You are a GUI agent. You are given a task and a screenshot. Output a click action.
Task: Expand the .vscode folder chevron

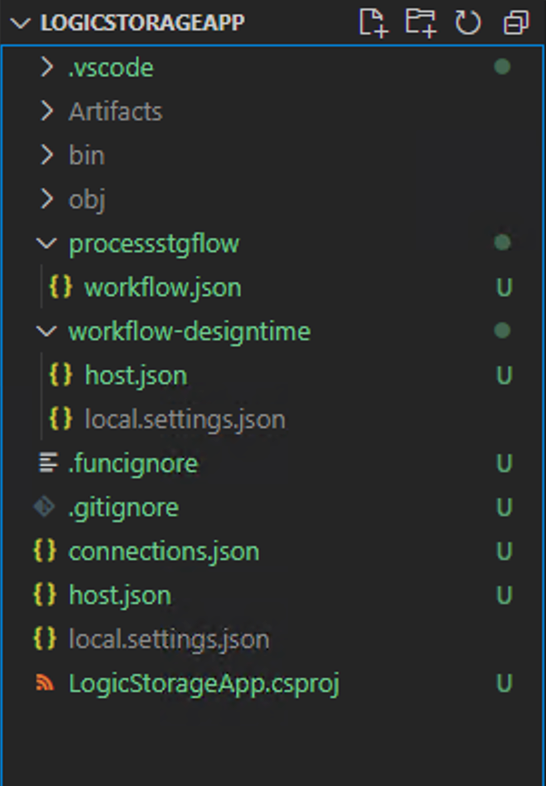[47, 67]
